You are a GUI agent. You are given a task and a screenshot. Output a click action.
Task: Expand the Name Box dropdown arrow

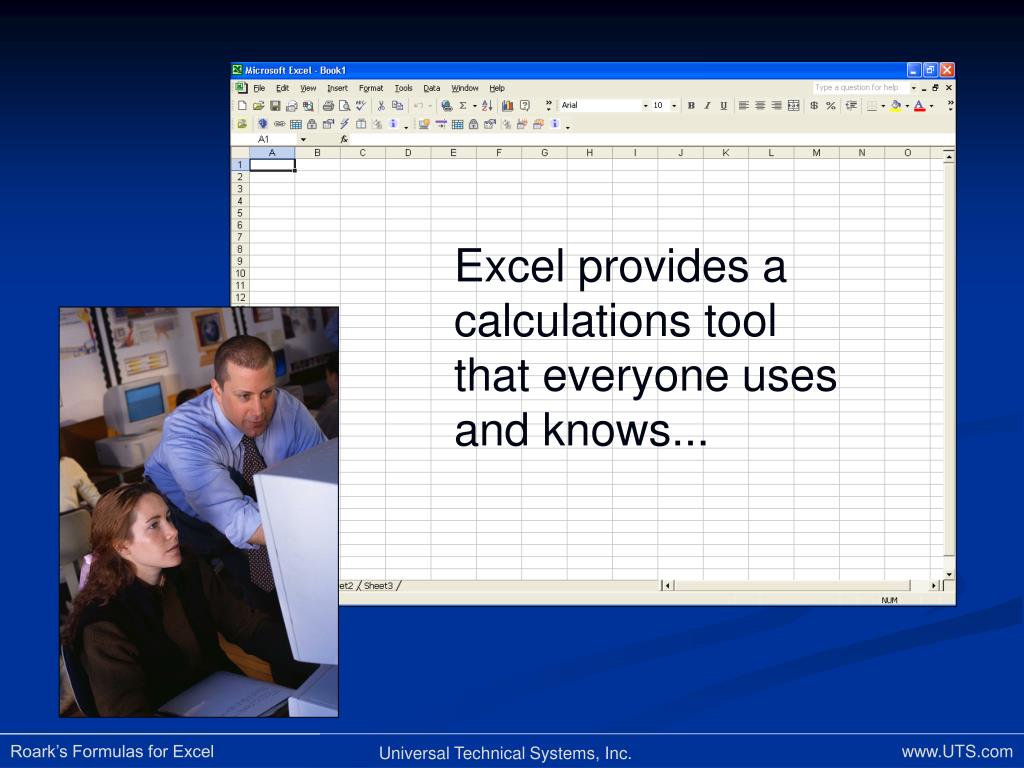coord(303,140)
